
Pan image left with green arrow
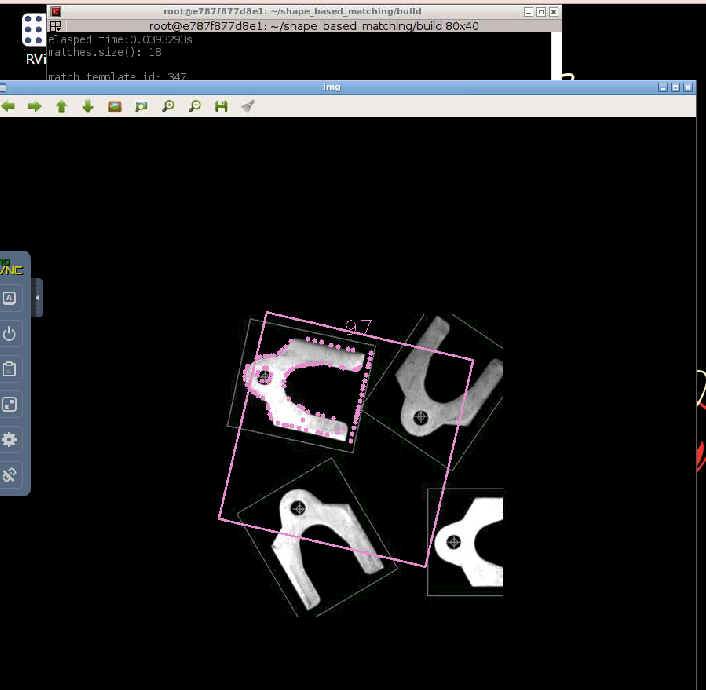[x=8, y=106]
